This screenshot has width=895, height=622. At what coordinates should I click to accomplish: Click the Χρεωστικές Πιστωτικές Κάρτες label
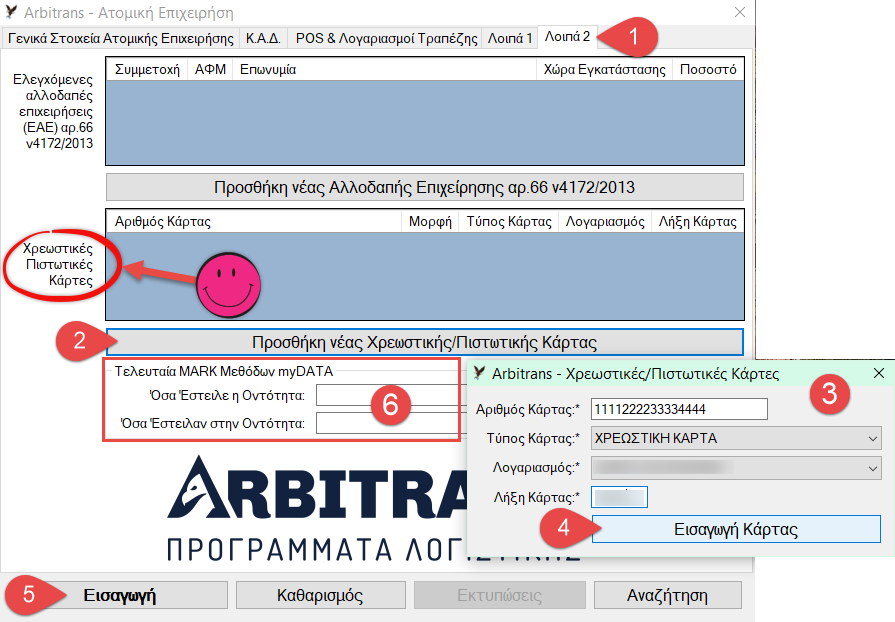click(x=58, y=264)
